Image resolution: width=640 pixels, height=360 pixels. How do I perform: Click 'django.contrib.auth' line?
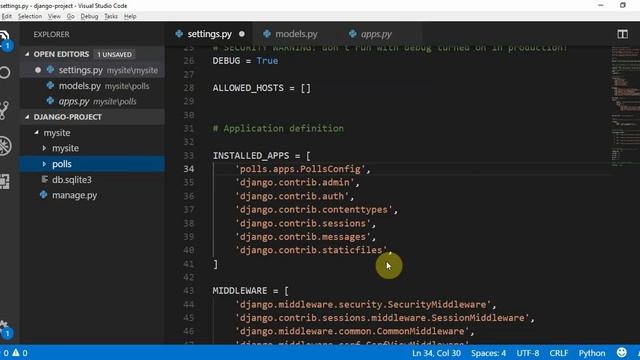point(295,196)
